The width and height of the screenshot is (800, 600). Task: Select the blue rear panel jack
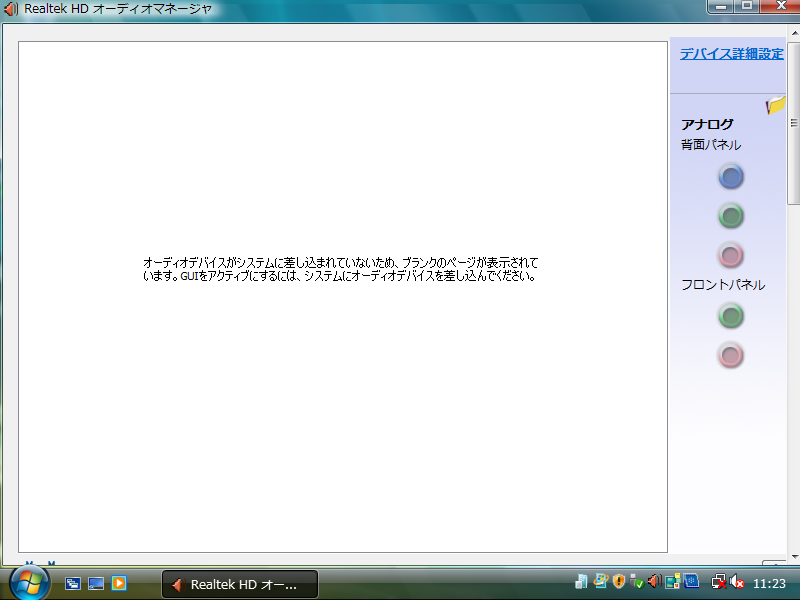click(731, 177)
